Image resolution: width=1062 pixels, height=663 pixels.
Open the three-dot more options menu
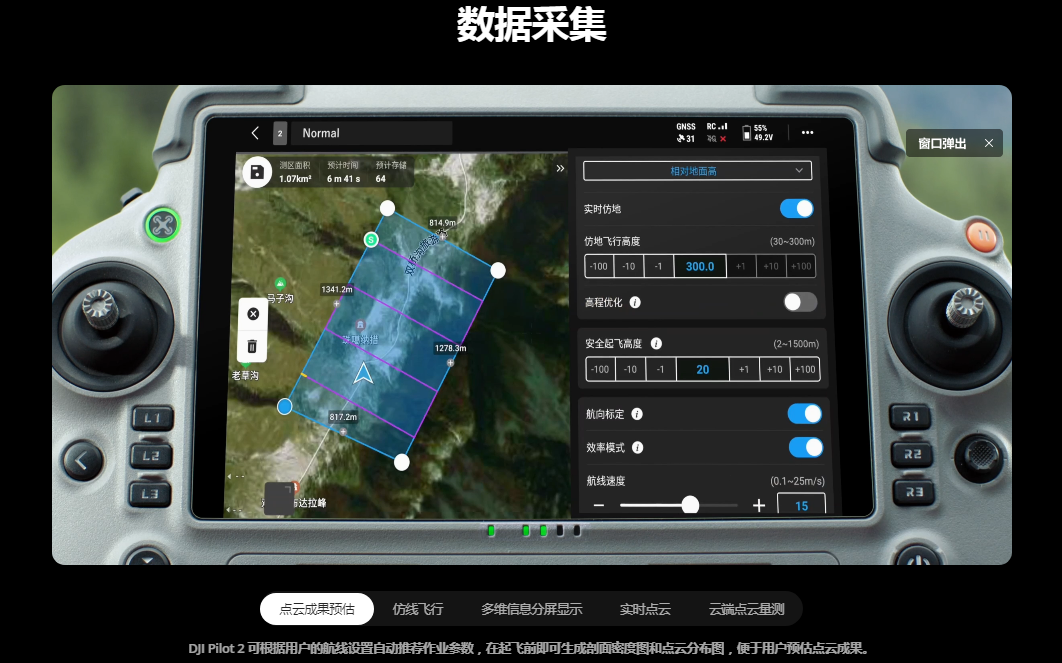(807, 133)
